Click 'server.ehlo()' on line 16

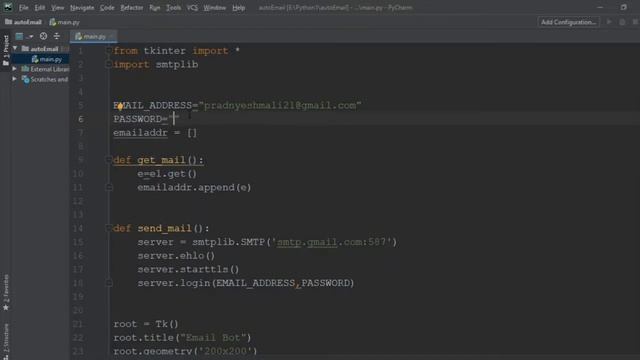tap(176, 256)
